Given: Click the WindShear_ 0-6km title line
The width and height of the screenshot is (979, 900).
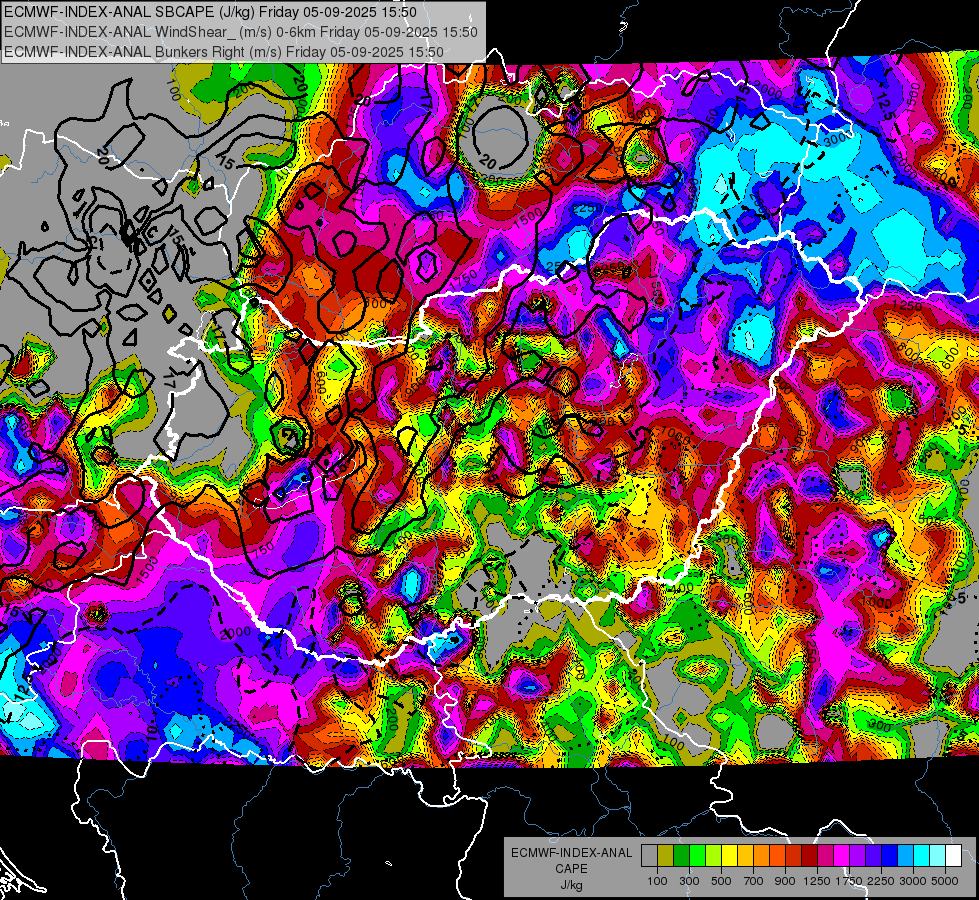Looking at the screenshot, I should [x=240, y=32].
